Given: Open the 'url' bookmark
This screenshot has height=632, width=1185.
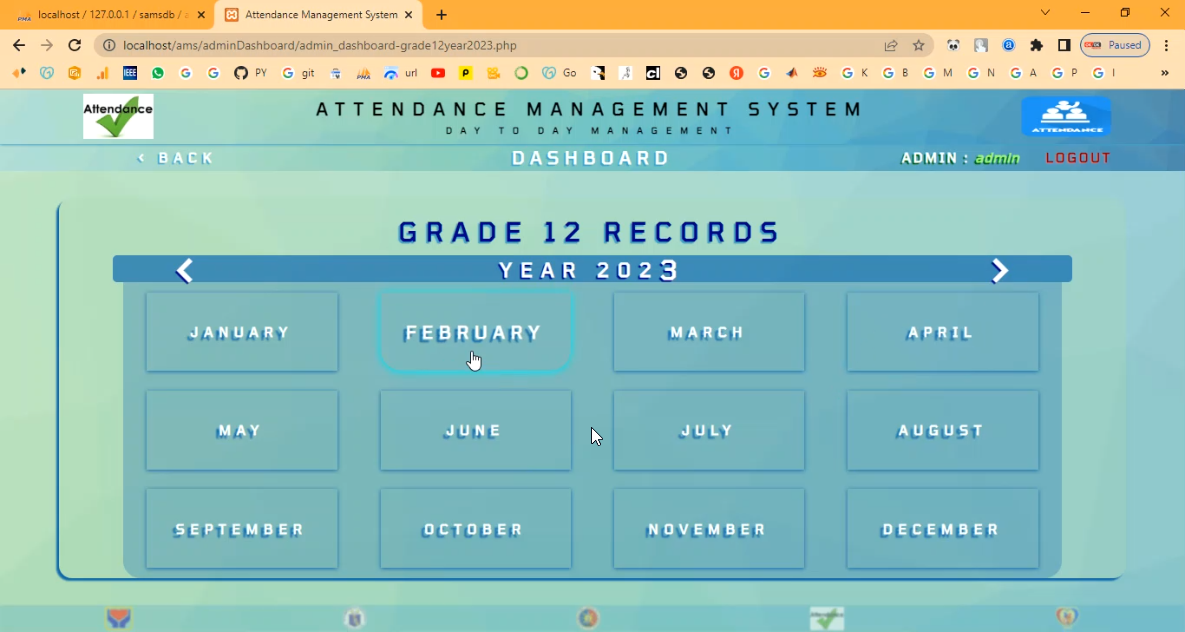Looking at the screenshot, I should click(x=401, y=73).
